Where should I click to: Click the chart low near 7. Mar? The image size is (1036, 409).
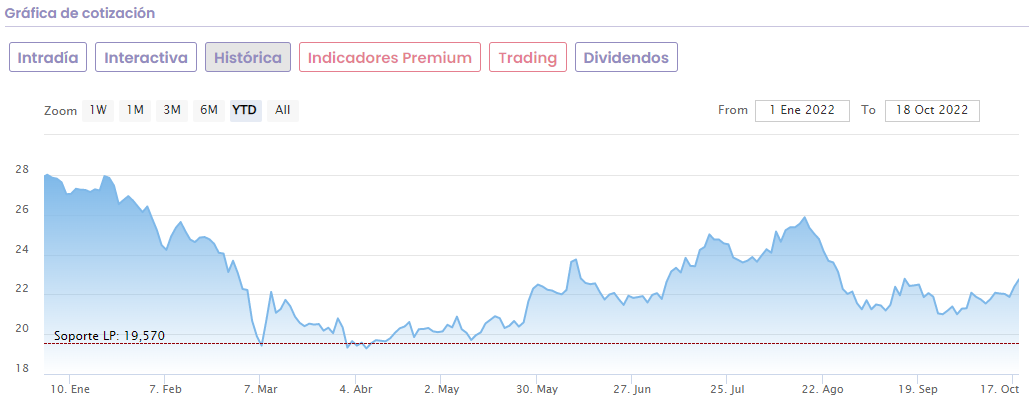pos(261,344)
